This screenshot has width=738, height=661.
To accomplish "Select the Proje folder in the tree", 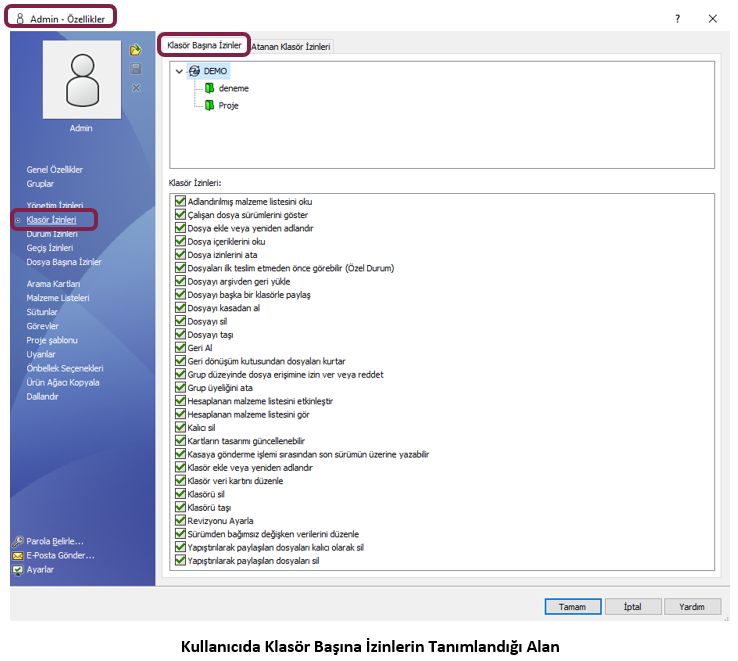I will pyautogui.click(x=228, y=105).
